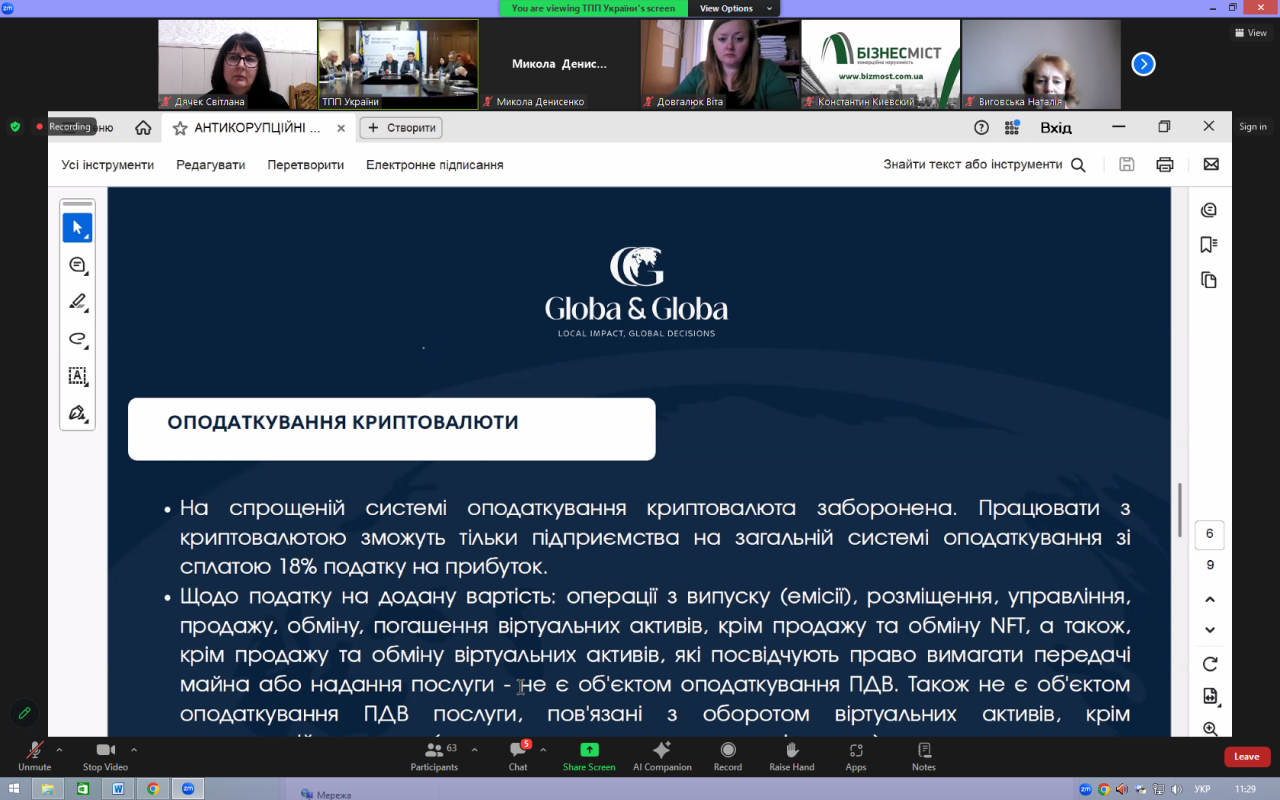Expand video options arrow beside Stop Video

pos(134,749)
